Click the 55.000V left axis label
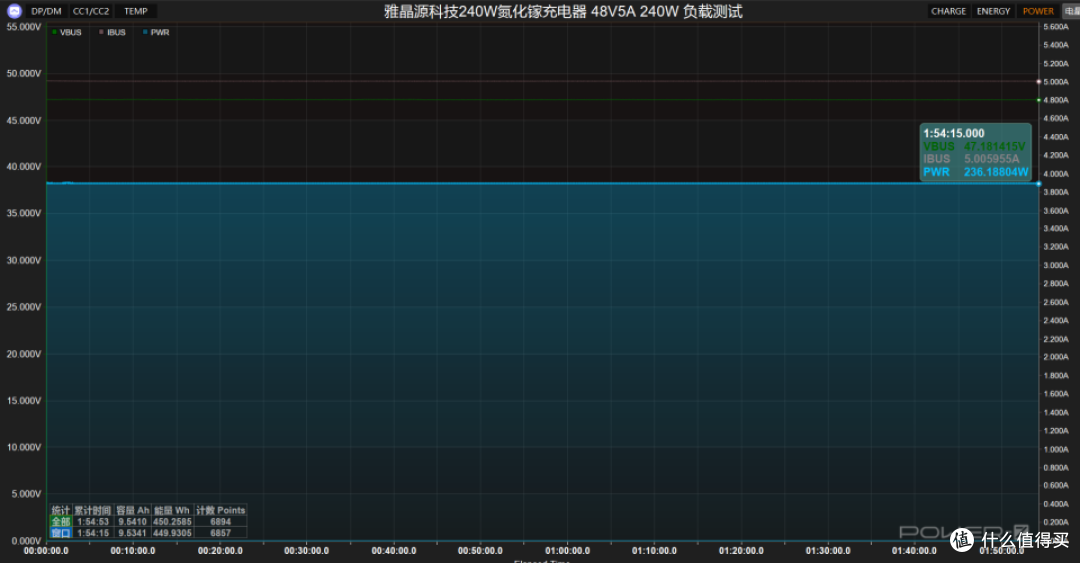Screen dimensions: 1080x563 (24, 27)
